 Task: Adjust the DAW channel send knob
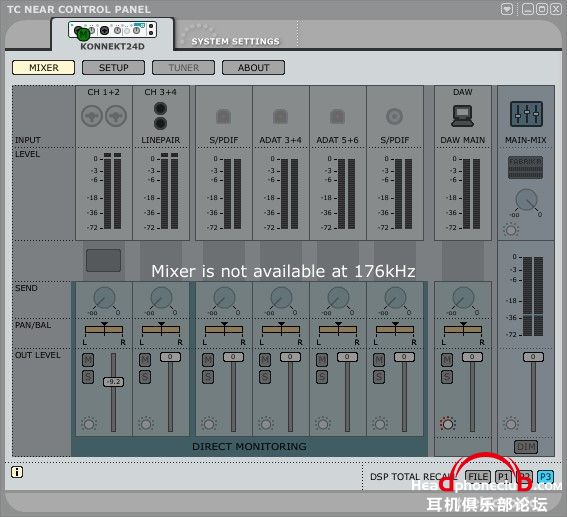463,298
